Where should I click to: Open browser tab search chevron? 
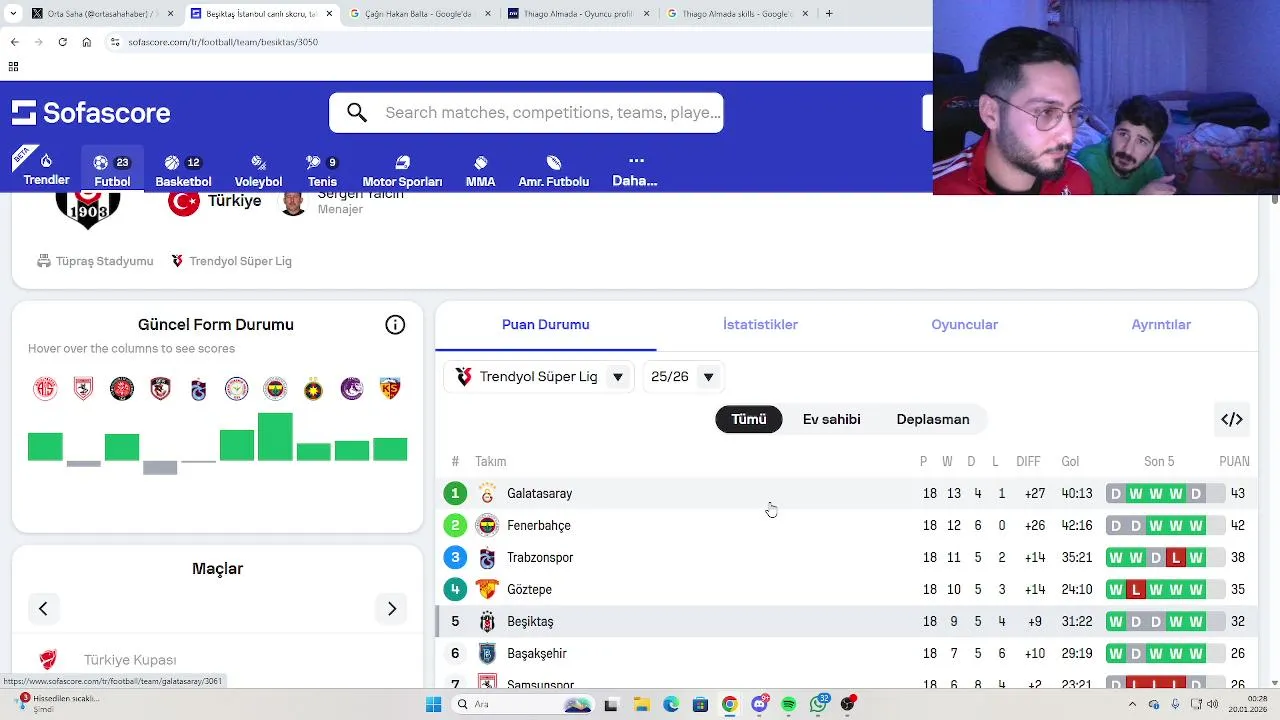coord(14,14)
